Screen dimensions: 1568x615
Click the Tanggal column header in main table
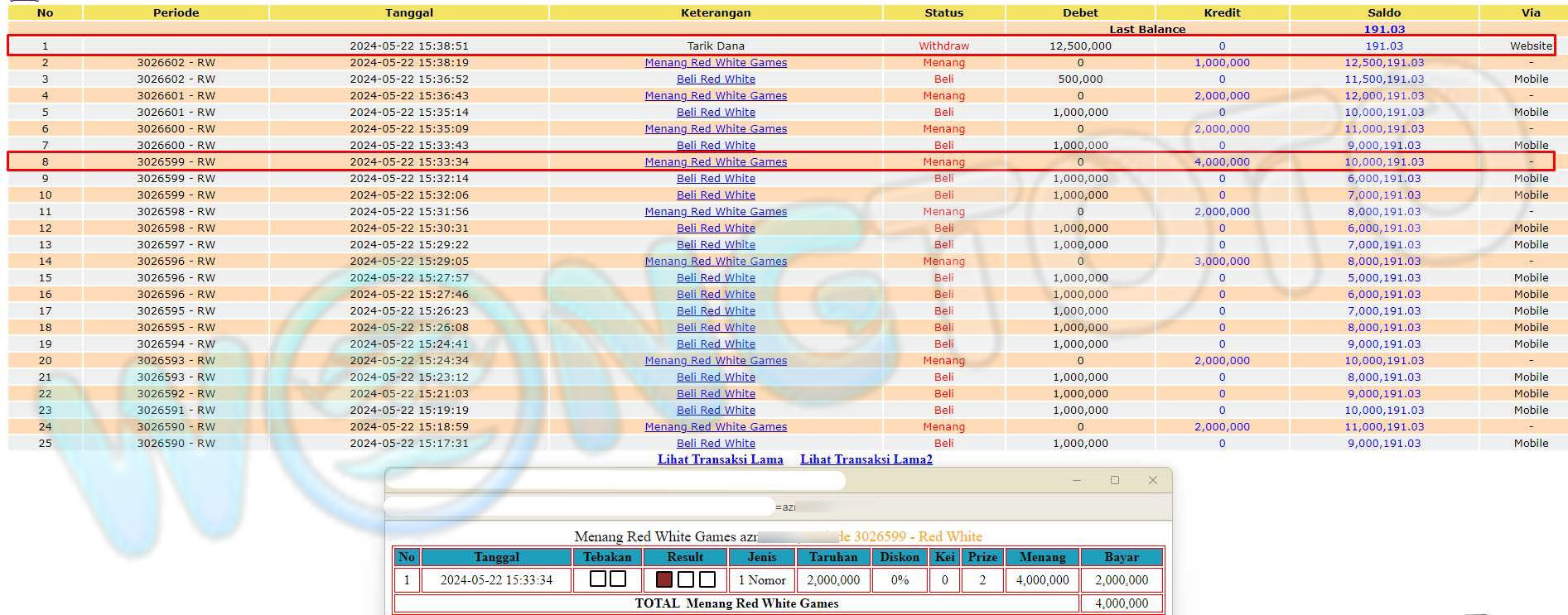(x=408, y=12)
